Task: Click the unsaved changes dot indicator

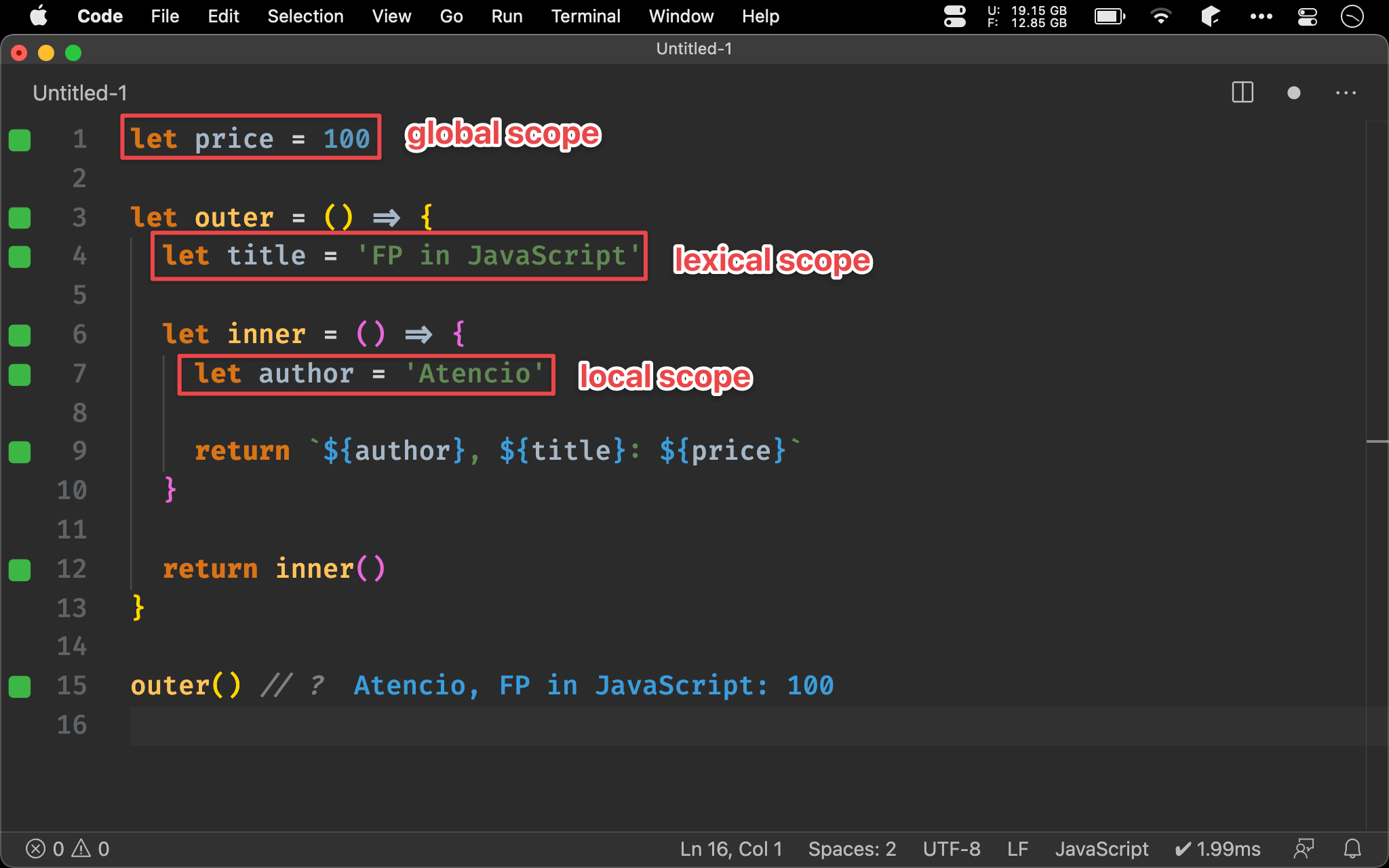Action: tap(1293, 93)
